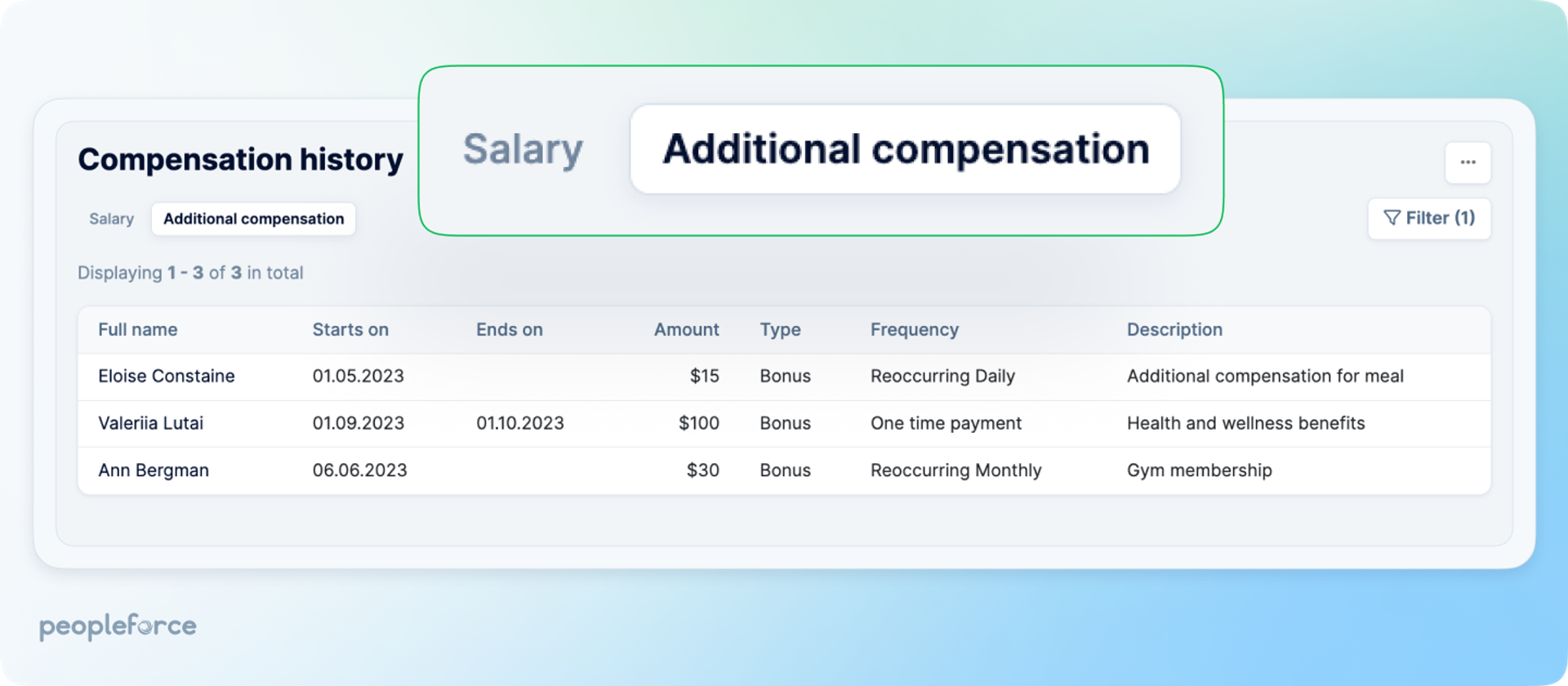This screenshot has height=686, width=1568.
Task: Click the enlarged Salary tab in callout
Action: (523, 149)
